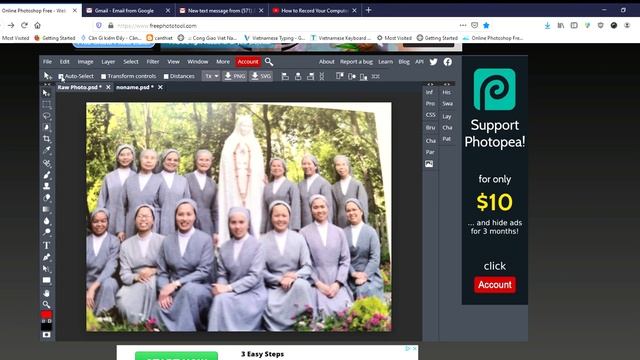This screenshot has height=360, width=640.
Task: Click the align left edges icon
Action: [x=285, y=76]
